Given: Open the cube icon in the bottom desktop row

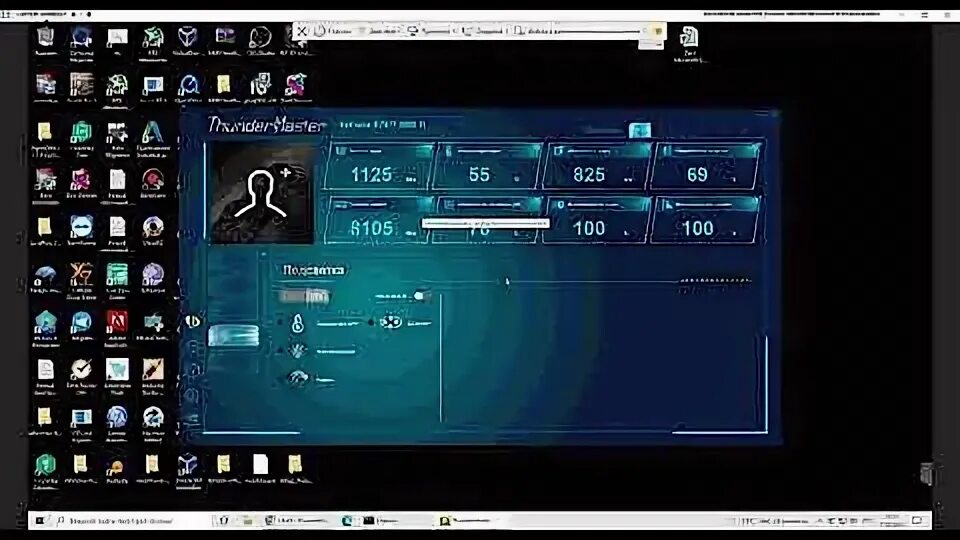Looking at the screenshot, I should point(188,467).
